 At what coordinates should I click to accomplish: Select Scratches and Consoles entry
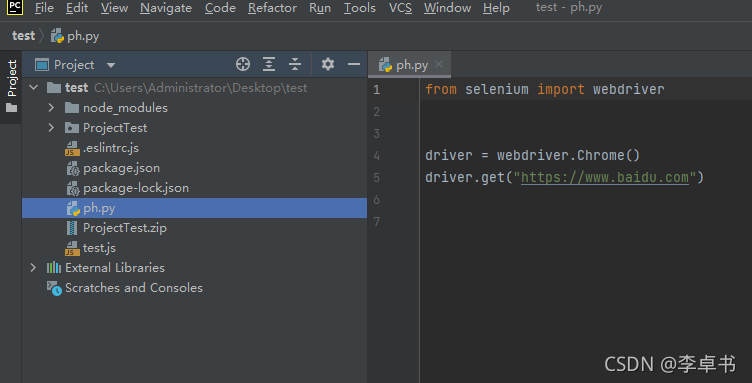click(194, 288)
